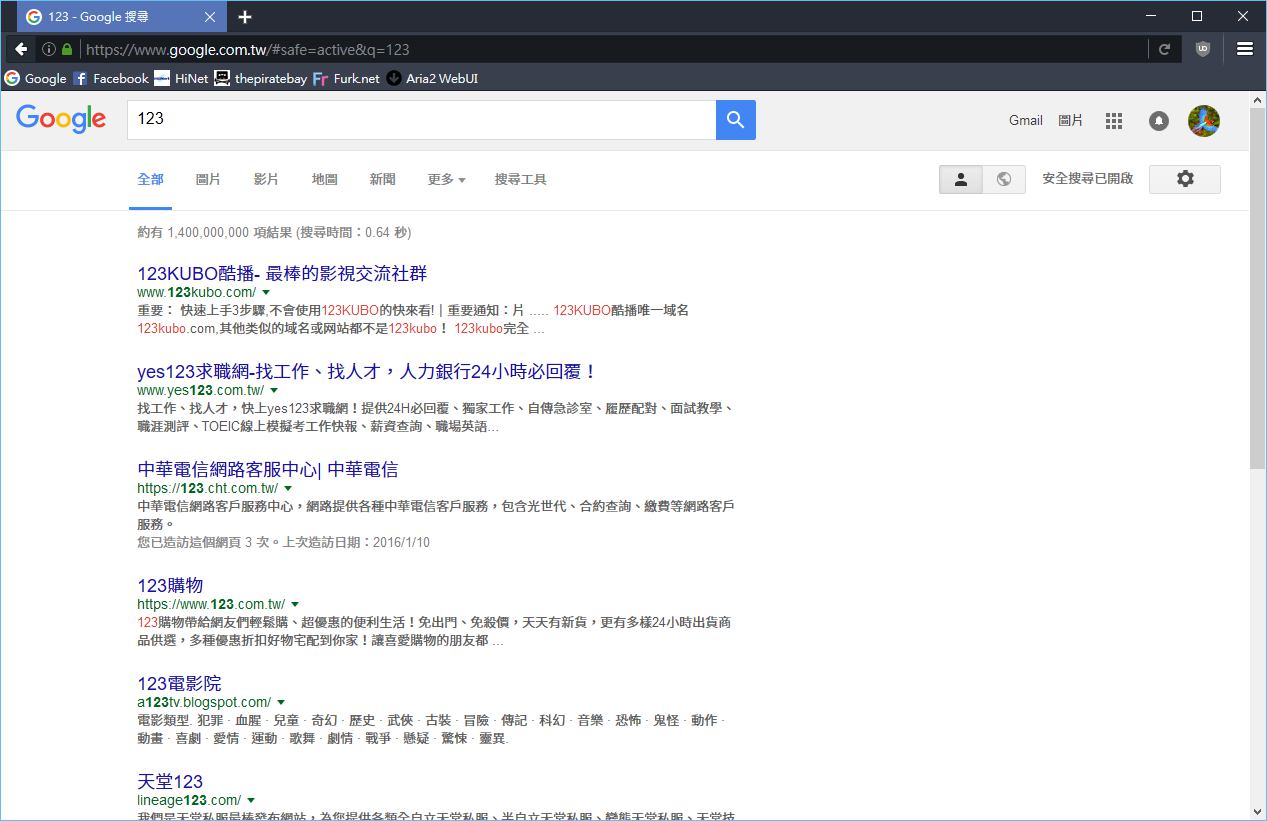Open Google notifications bell
The width and height of the screenshot is (1267, 821).
point(1158,121)
